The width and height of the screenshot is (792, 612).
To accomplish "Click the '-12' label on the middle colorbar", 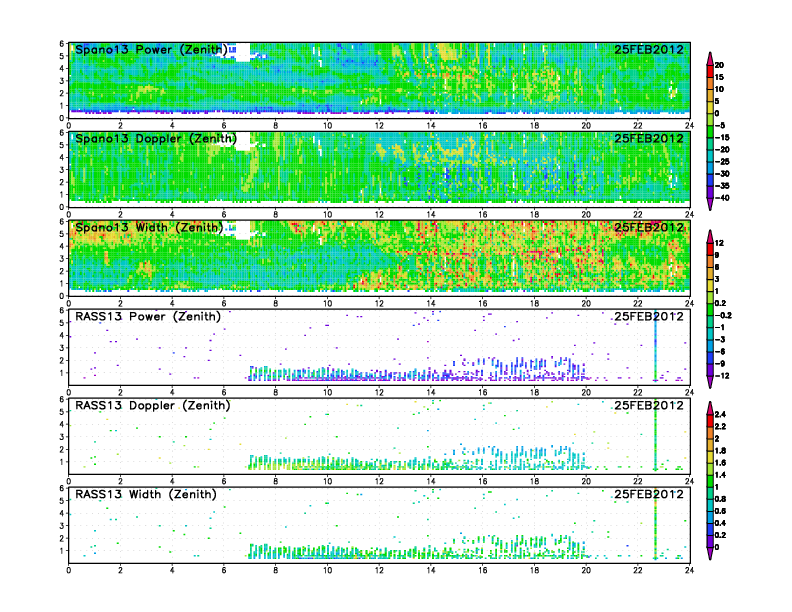I will coord(722,376).
